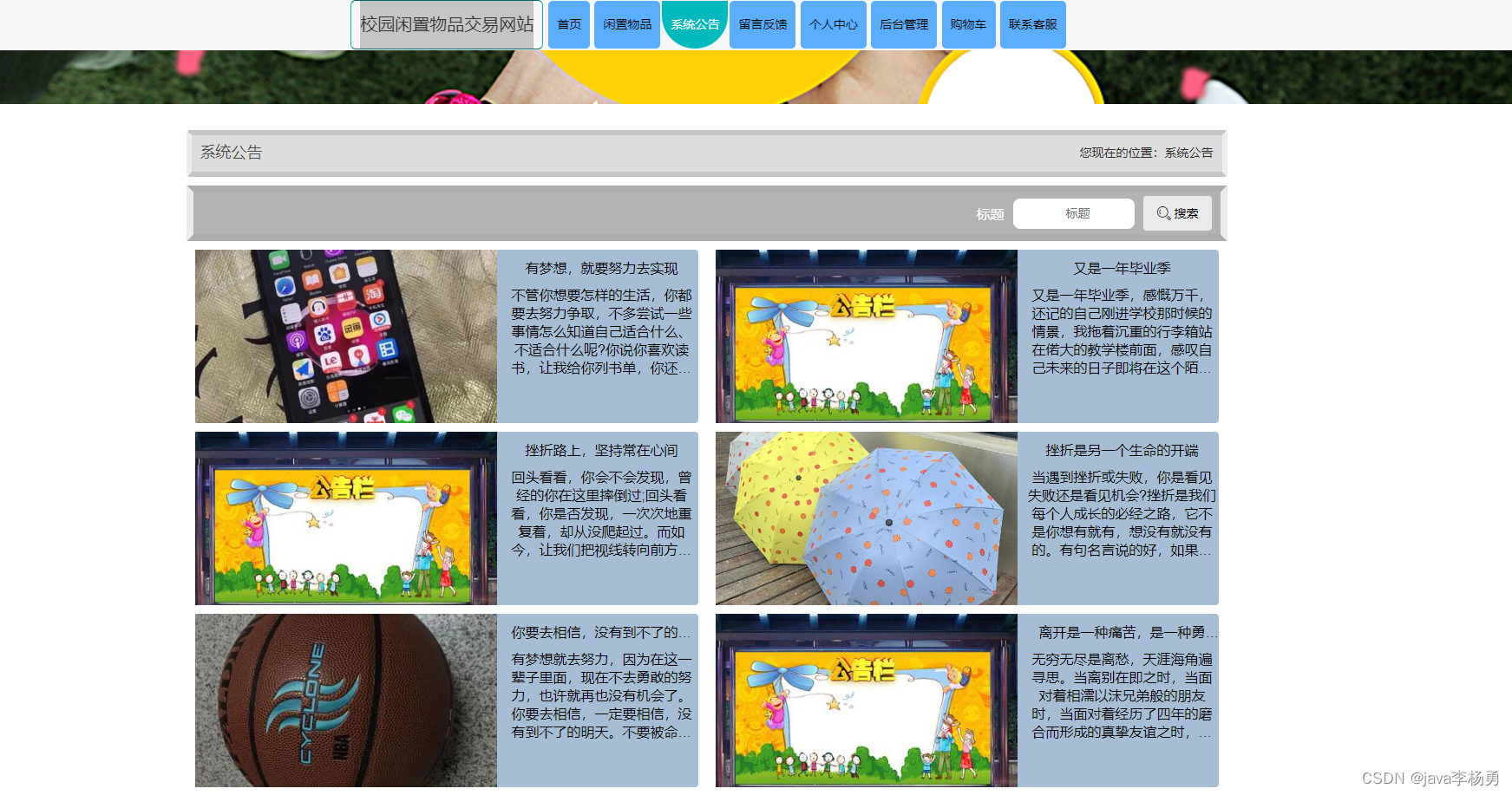Open thumbnail of 离开是一种痛苦 announcement
This screenshot has width=1512, height=795.
pos(867,701)
